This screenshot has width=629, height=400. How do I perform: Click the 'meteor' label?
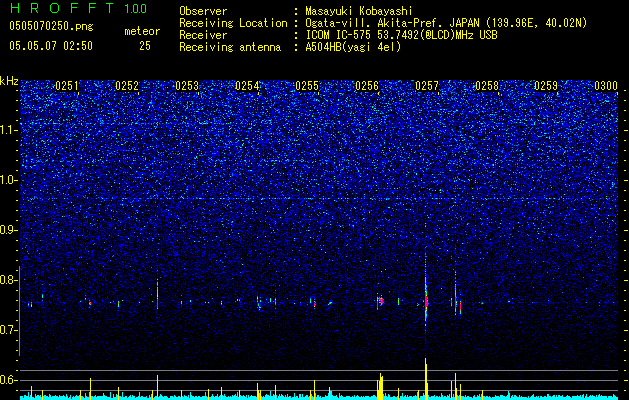[x=142, y=31]
